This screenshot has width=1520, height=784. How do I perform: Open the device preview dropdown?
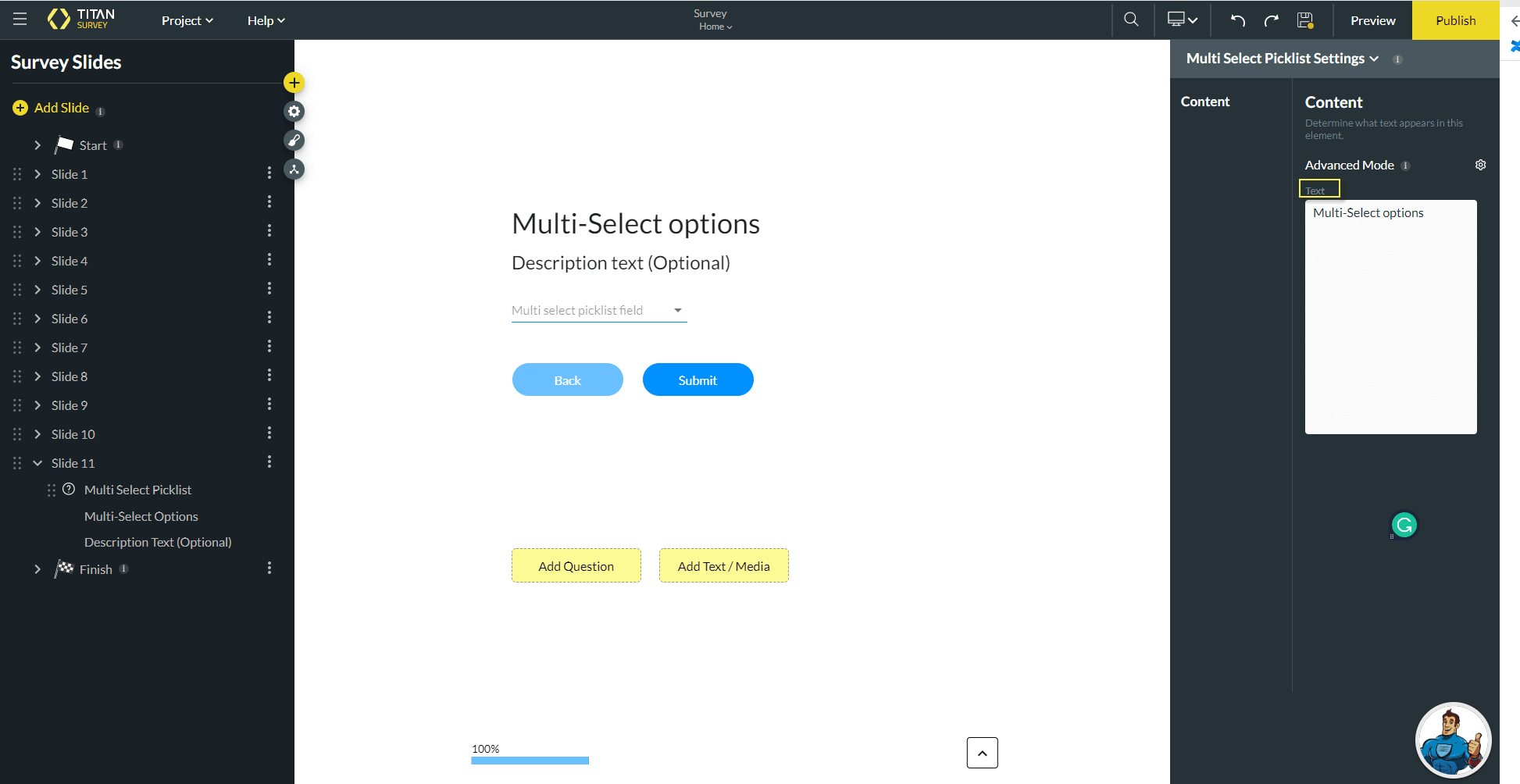click(1181, 20)
